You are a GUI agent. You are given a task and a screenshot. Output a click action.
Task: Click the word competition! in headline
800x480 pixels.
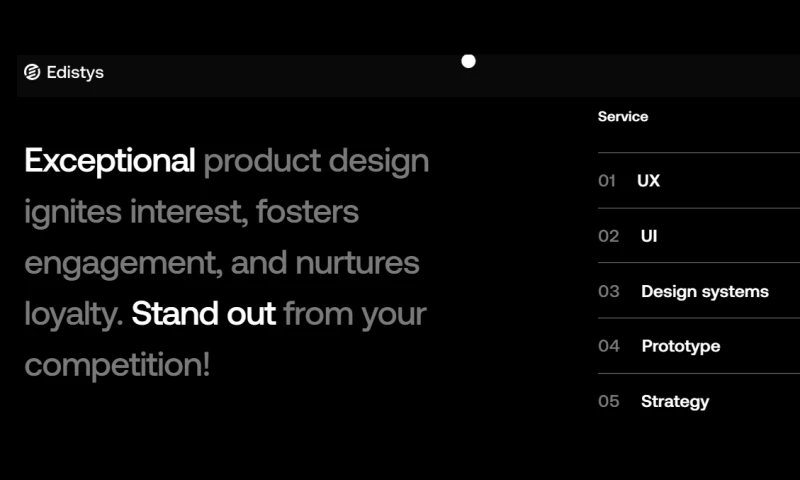tap(117, 364)
